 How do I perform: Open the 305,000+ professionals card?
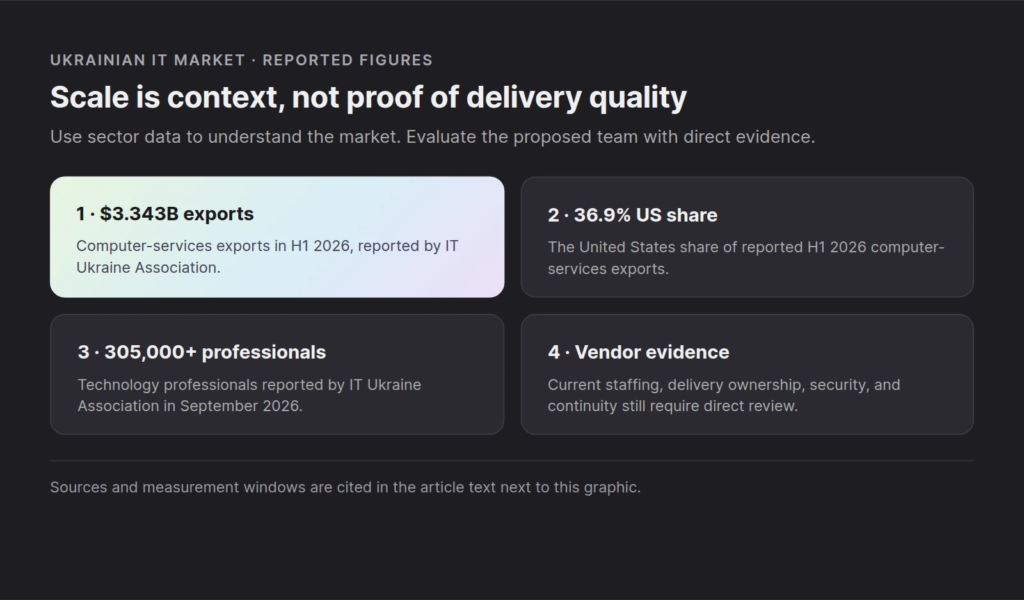pos(277,374)
